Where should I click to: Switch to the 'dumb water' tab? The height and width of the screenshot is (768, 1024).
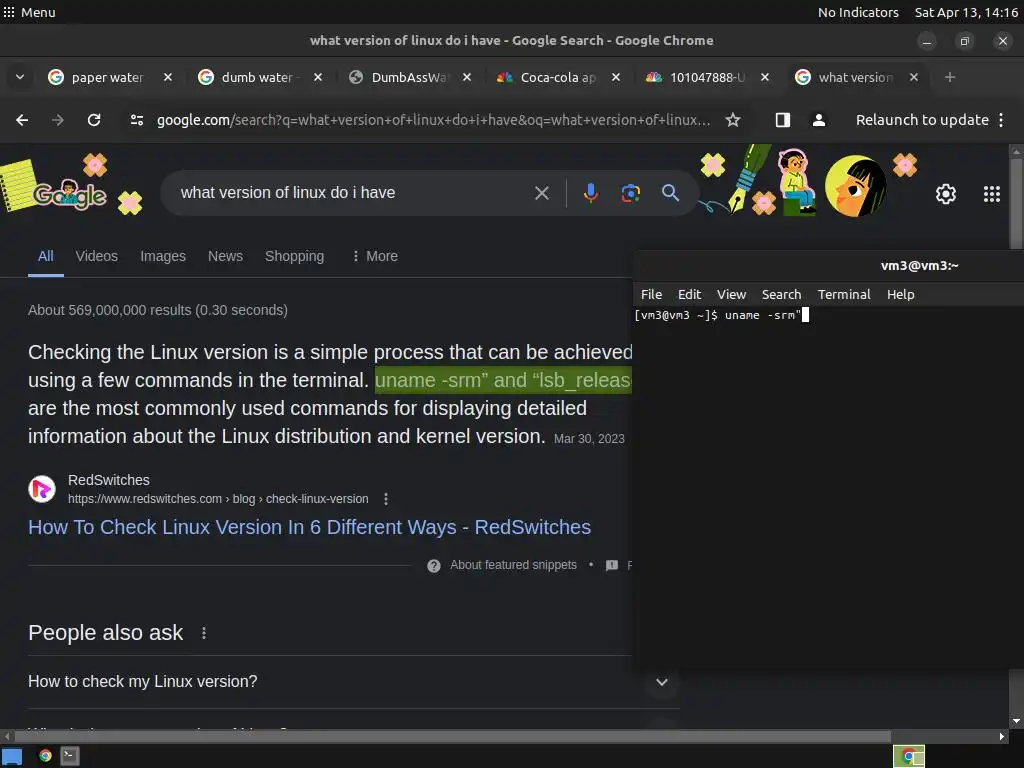[x=257, y=77]
